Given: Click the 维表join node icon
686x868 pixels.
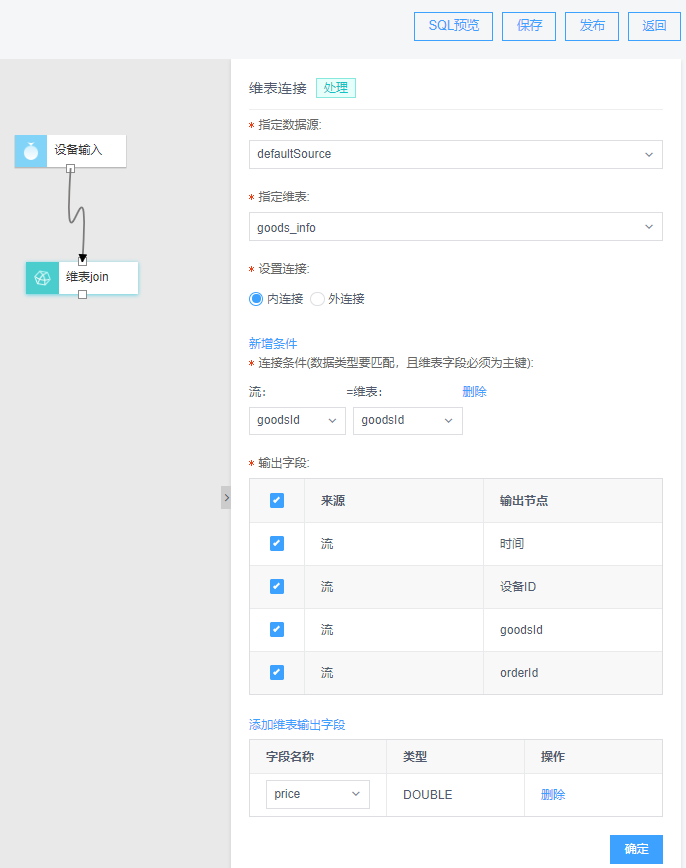Looking at the screenshot, I should [x=43, y=278].
